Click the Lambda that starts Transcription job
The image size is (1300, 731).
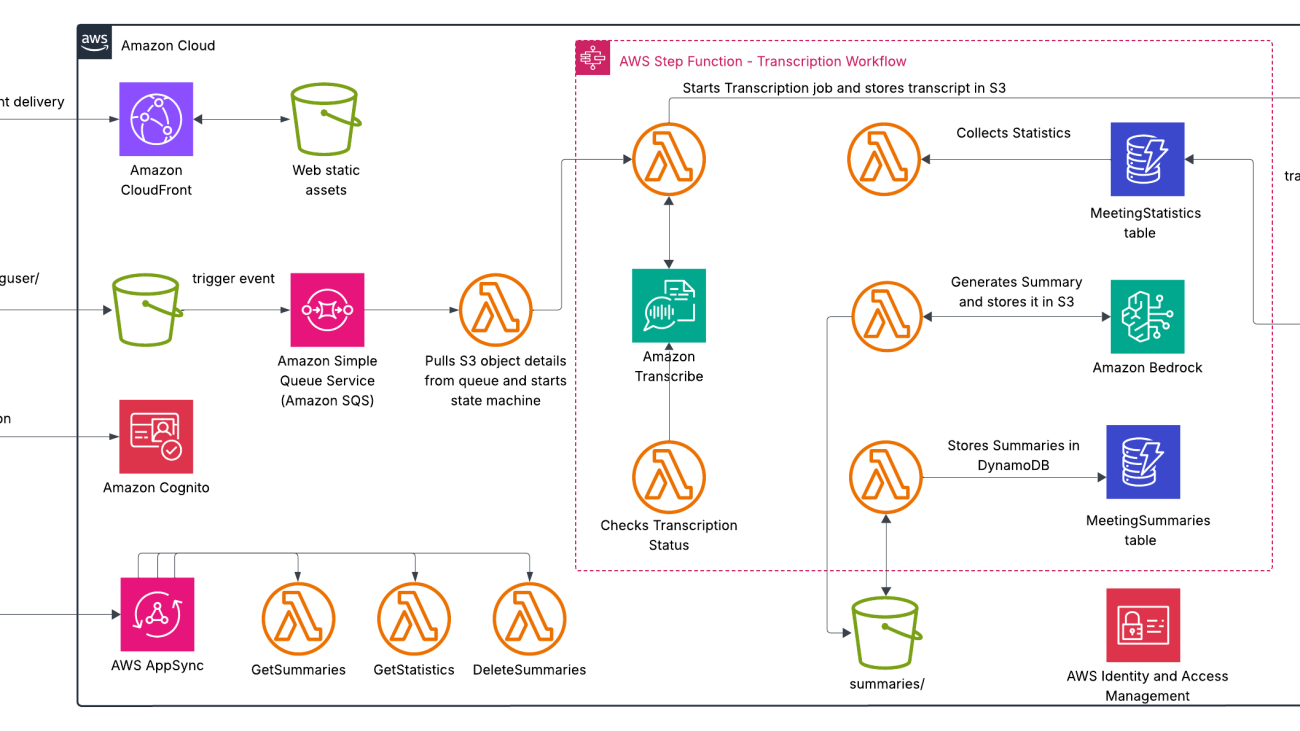tap(669, 158)
